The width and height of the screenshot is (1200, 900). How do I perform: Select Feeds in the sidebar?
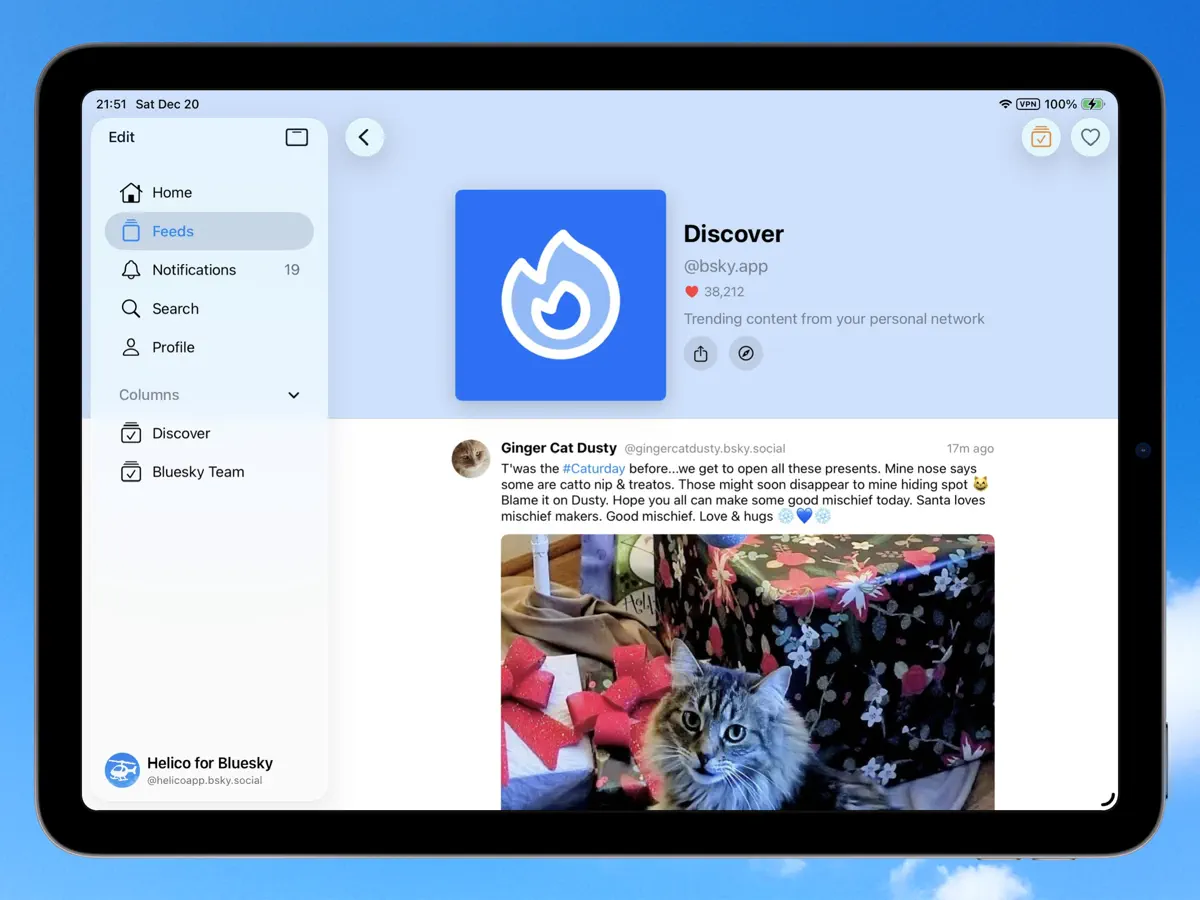click(209, 231)
